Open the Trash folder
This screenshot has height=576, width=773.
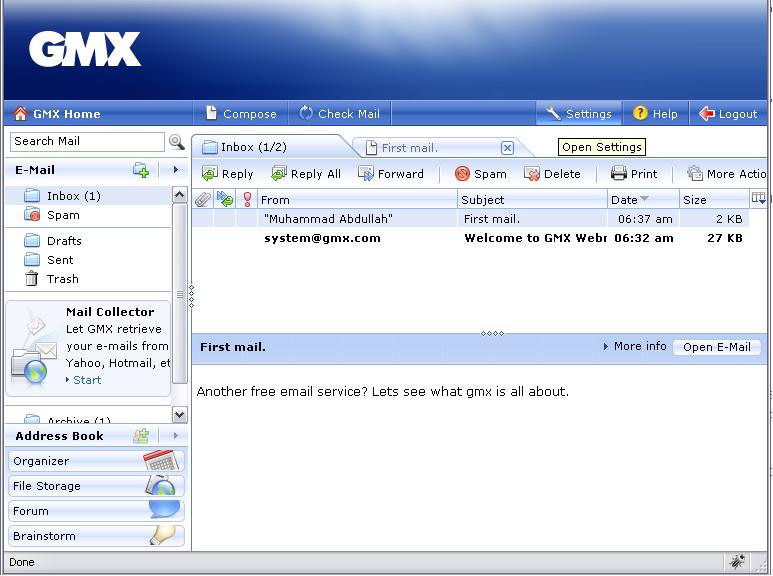tap(62, 279)
